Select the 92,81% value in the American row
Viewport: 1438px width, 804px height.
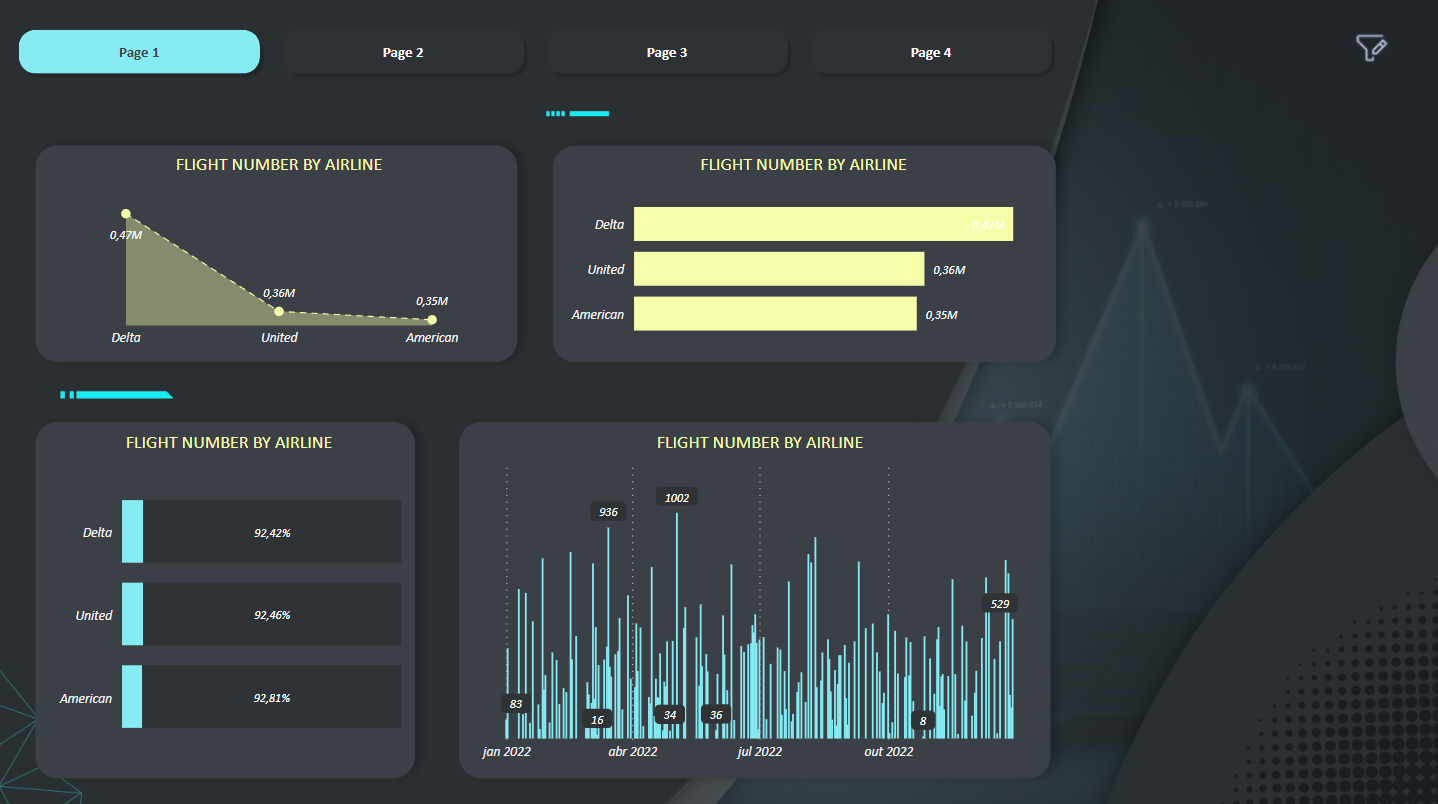click(272, 698)
